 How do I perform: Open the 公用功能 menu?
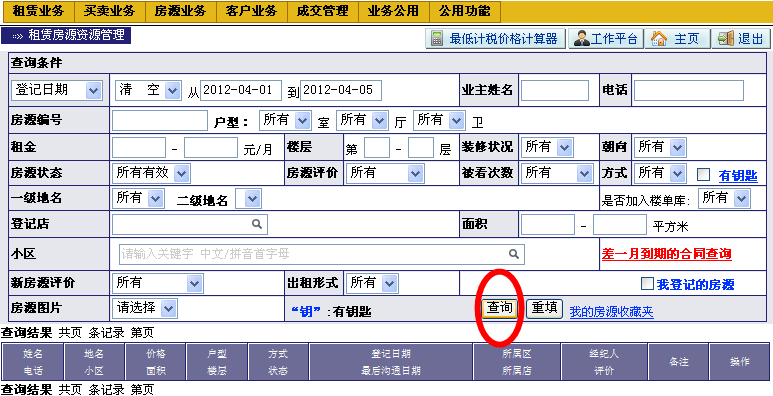tap(465, 11)
